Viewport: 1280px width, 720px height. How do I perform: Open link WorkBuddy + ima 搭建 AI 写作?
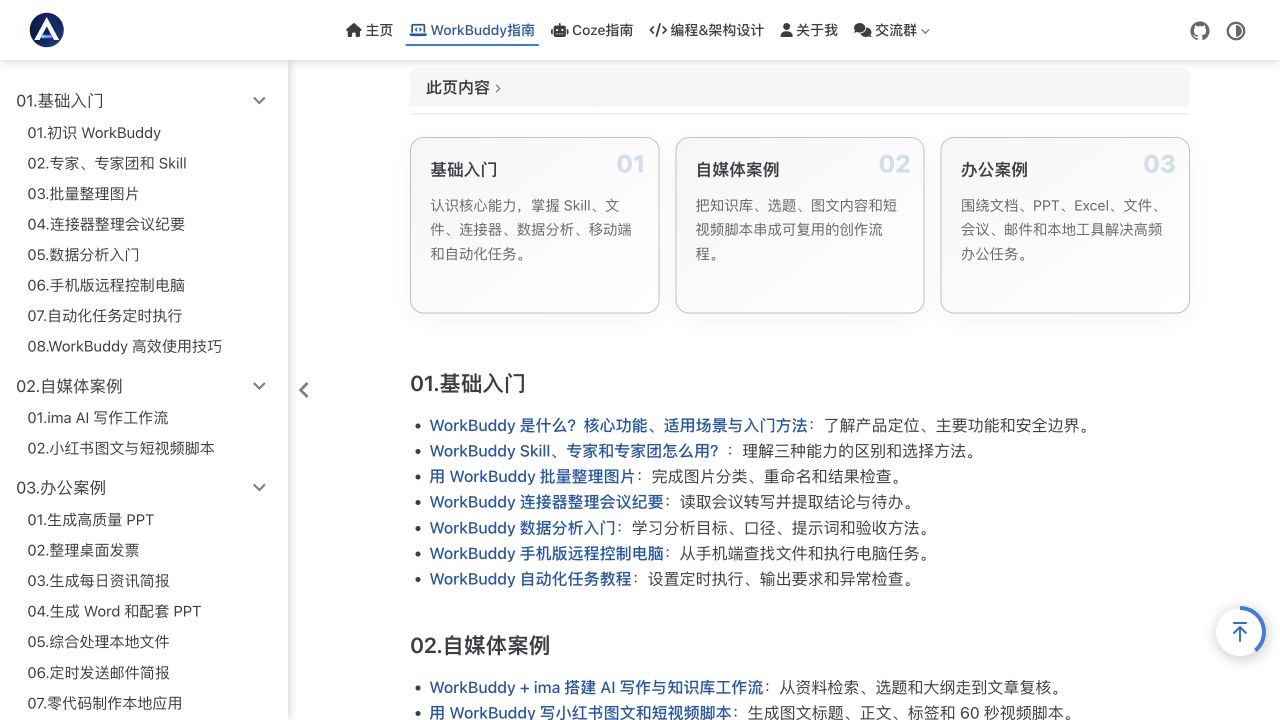(596, 688)
